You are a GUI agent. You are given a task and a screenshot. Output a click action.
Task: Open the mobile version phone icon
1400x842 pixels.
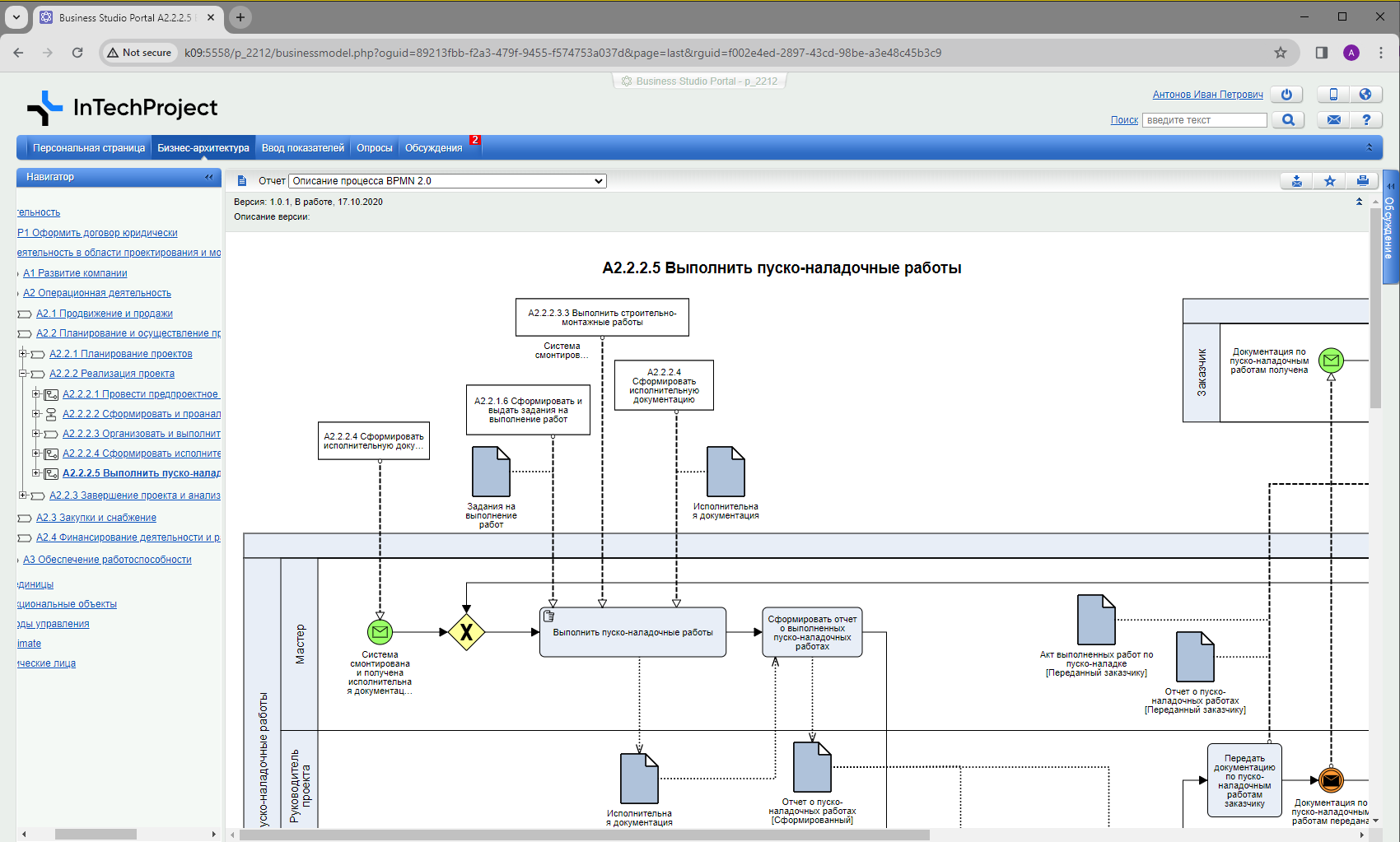pos(1333,95)
